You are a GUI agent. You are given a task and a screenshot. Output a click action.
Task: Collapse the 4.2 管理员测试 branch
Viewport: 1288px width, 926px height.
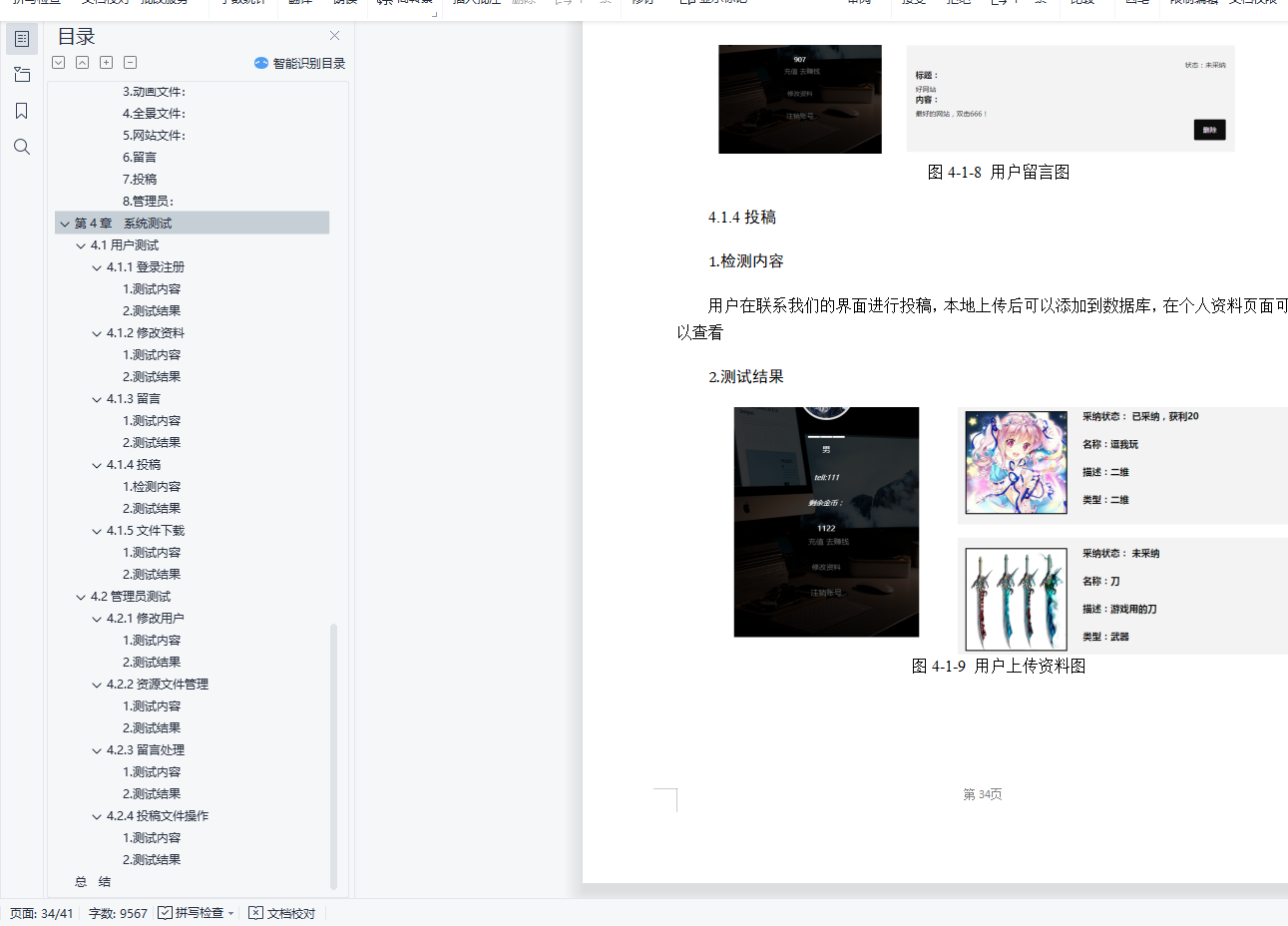pos(81,597)
